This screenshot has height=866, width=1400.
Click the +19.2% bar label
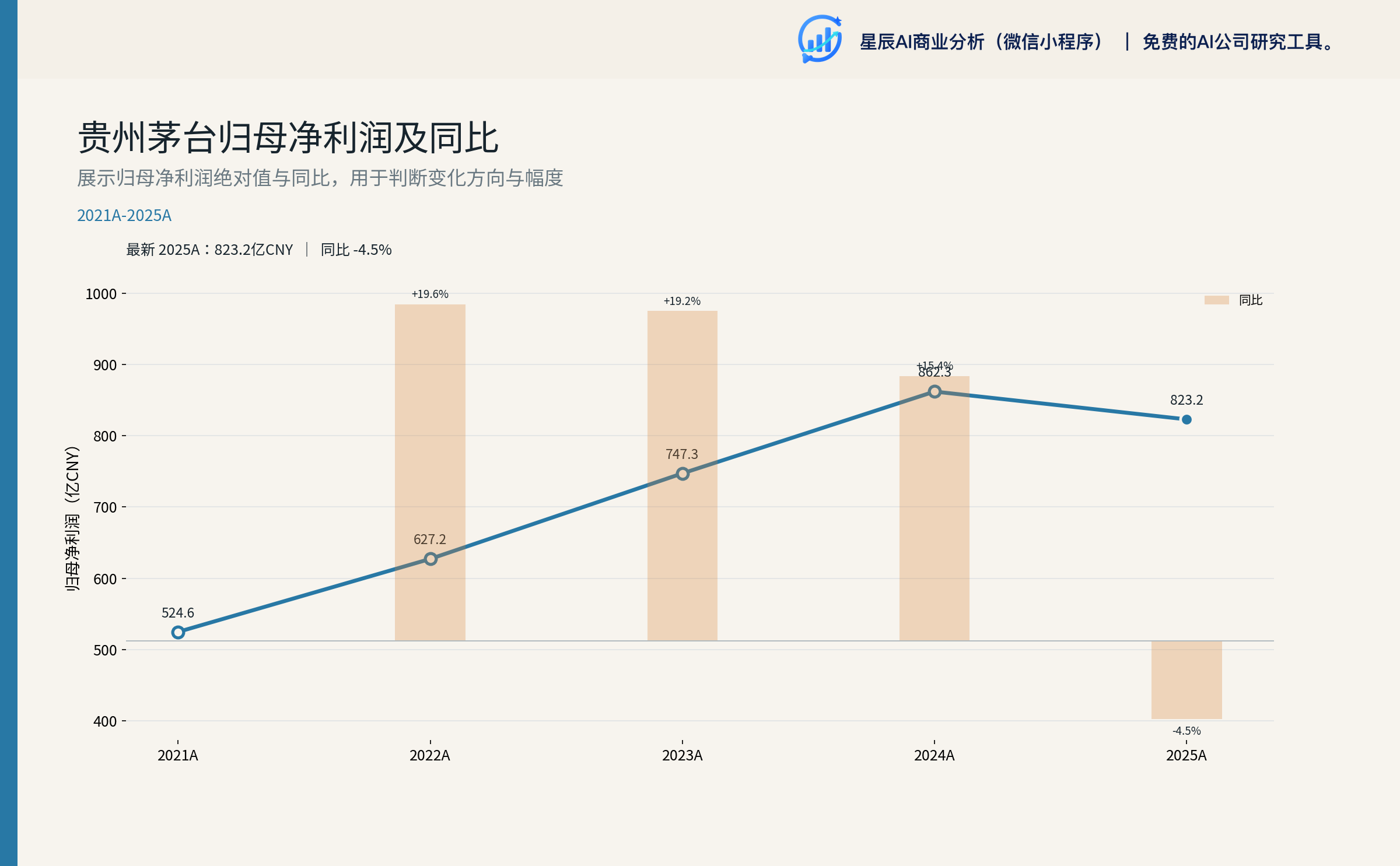coord(682,301)
